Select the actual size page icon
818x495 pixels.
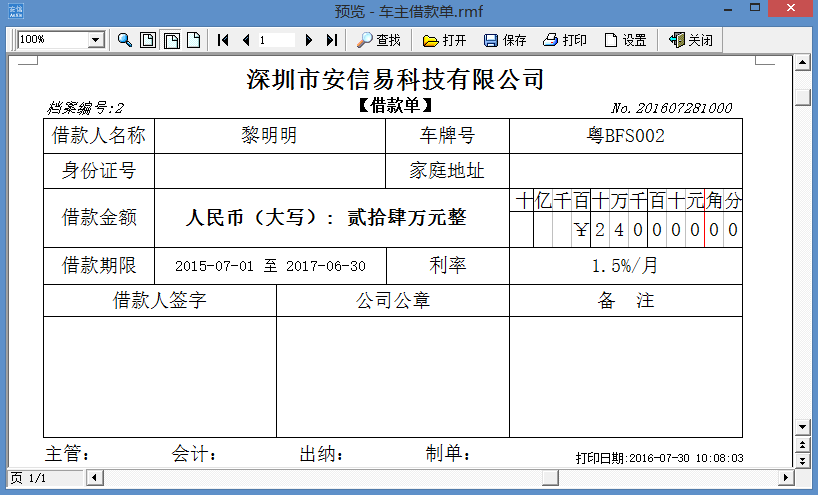click(194, 40)
